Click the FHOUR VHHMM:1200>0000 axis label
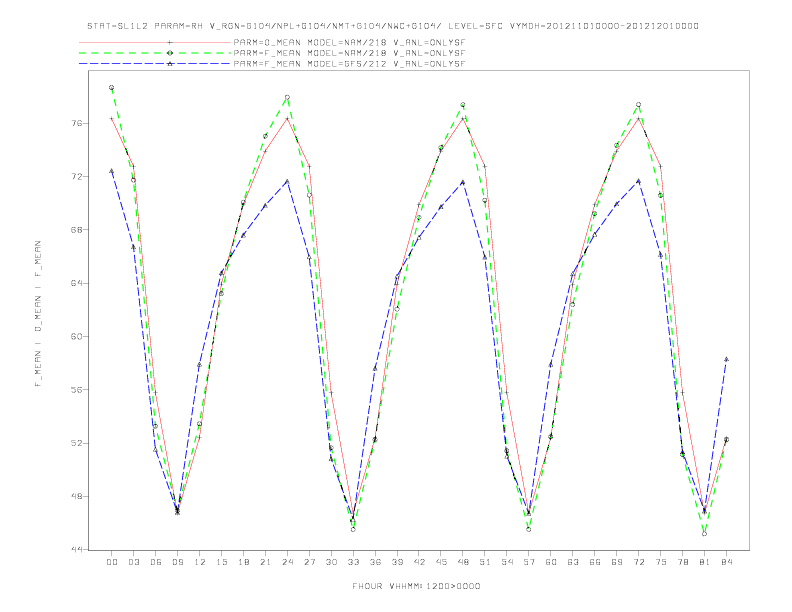This screenshot has height=612, width=792. [416, 586]
